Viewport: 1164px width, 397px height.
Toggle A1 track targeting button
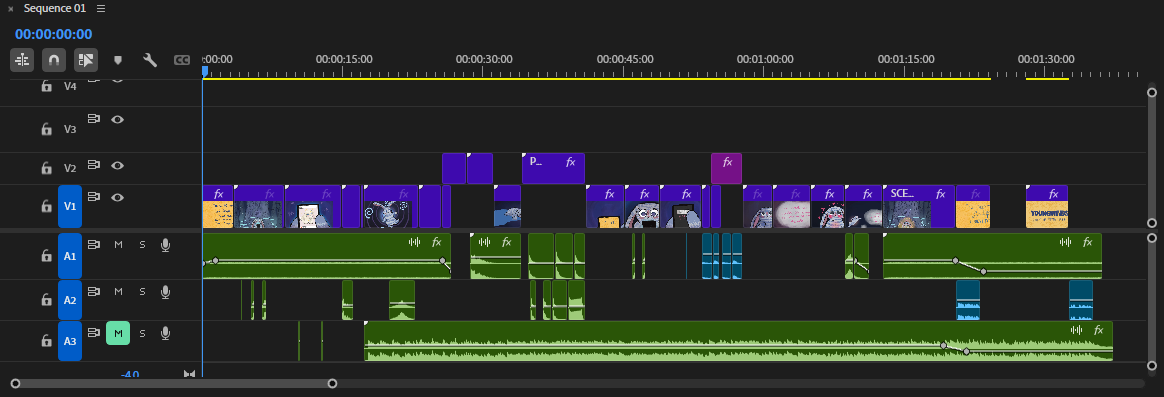(x=70, y=256)
